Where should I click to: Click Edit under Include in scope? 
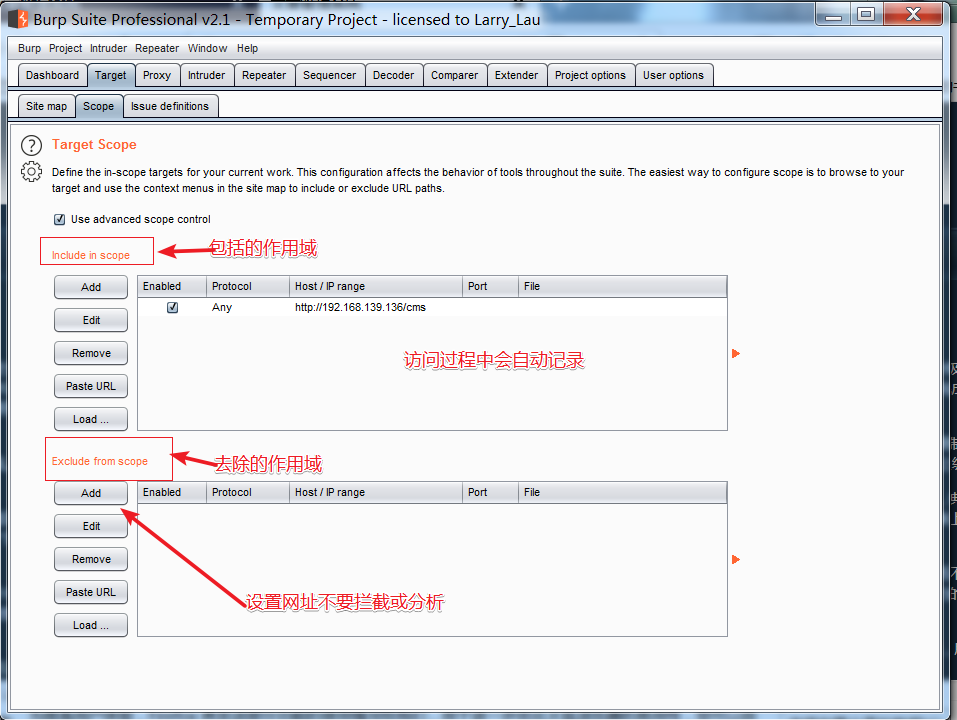(91, 320)
